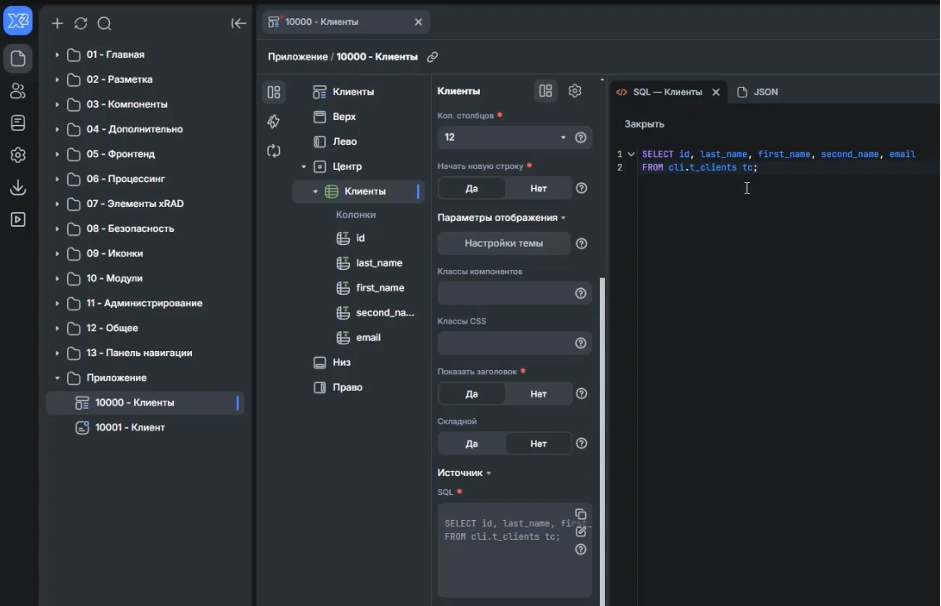The width and height of the screenshot is (941, 606).
Task: Click the add new item plus icon
Action: 57,23
